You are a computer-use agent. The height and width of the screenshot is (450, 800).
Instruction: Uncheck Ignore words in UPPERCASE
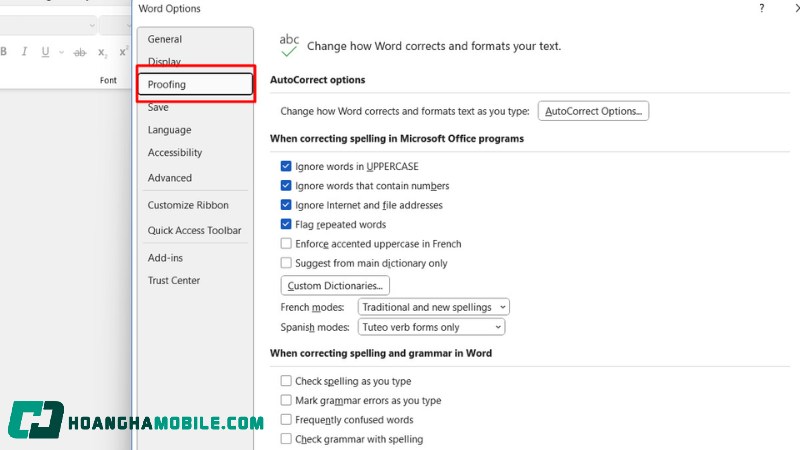point(286,166)
